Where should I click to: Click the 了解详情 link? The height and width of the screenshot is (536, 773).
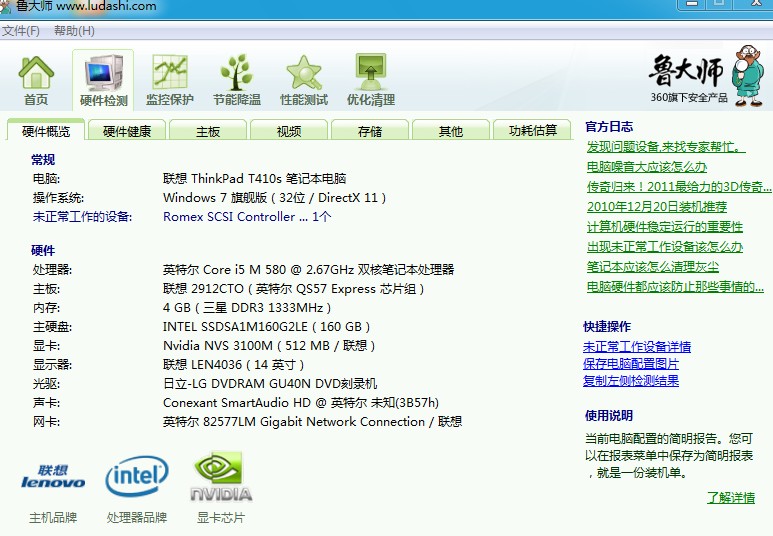pos(731,498)
